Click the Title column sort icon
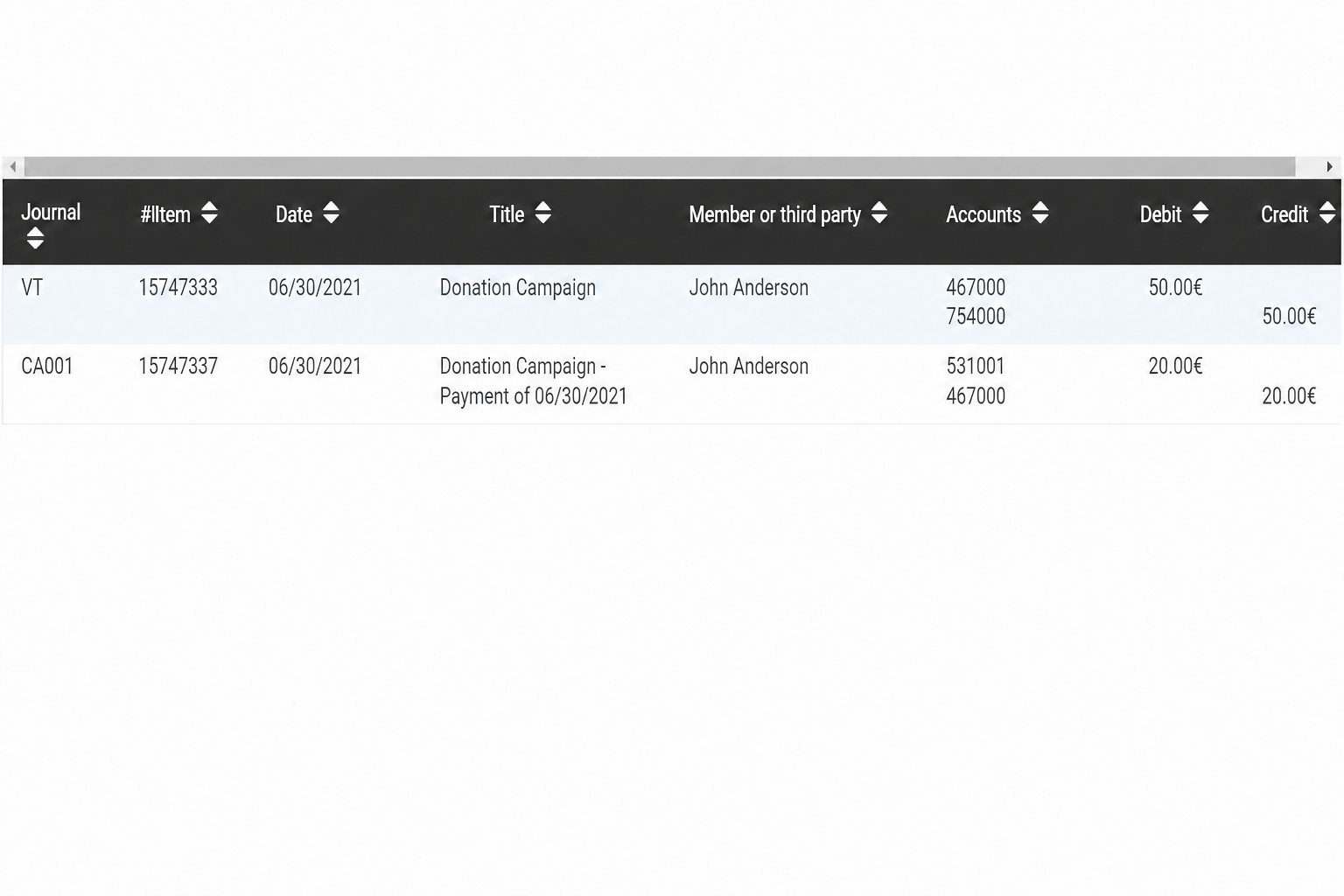Image resolution: width=1344 pixels, height=896 pixels. 543,213
